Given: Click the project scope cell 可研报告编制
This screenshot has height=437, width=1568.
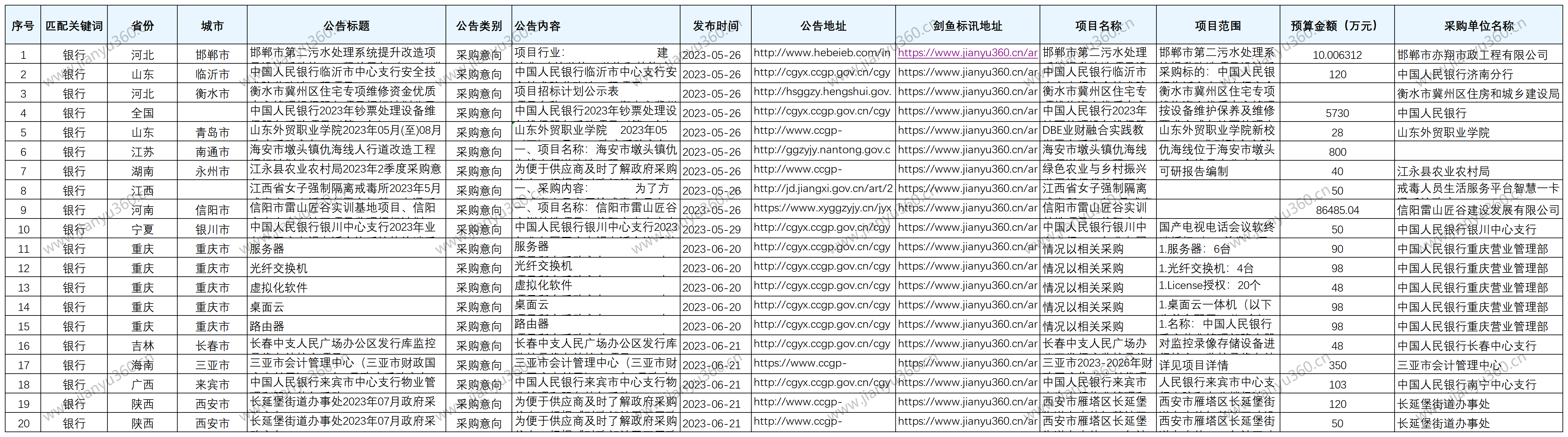Looking at the screenshot, I should (x=1218, y=171).
